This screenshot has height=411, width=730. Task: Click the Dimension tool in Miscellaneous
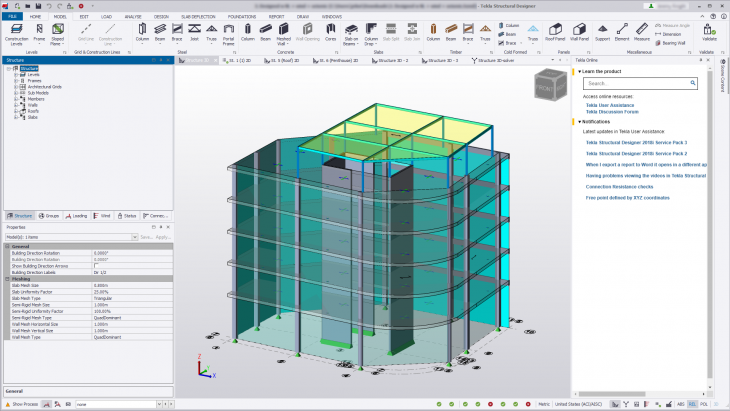[x=668, y=34]
